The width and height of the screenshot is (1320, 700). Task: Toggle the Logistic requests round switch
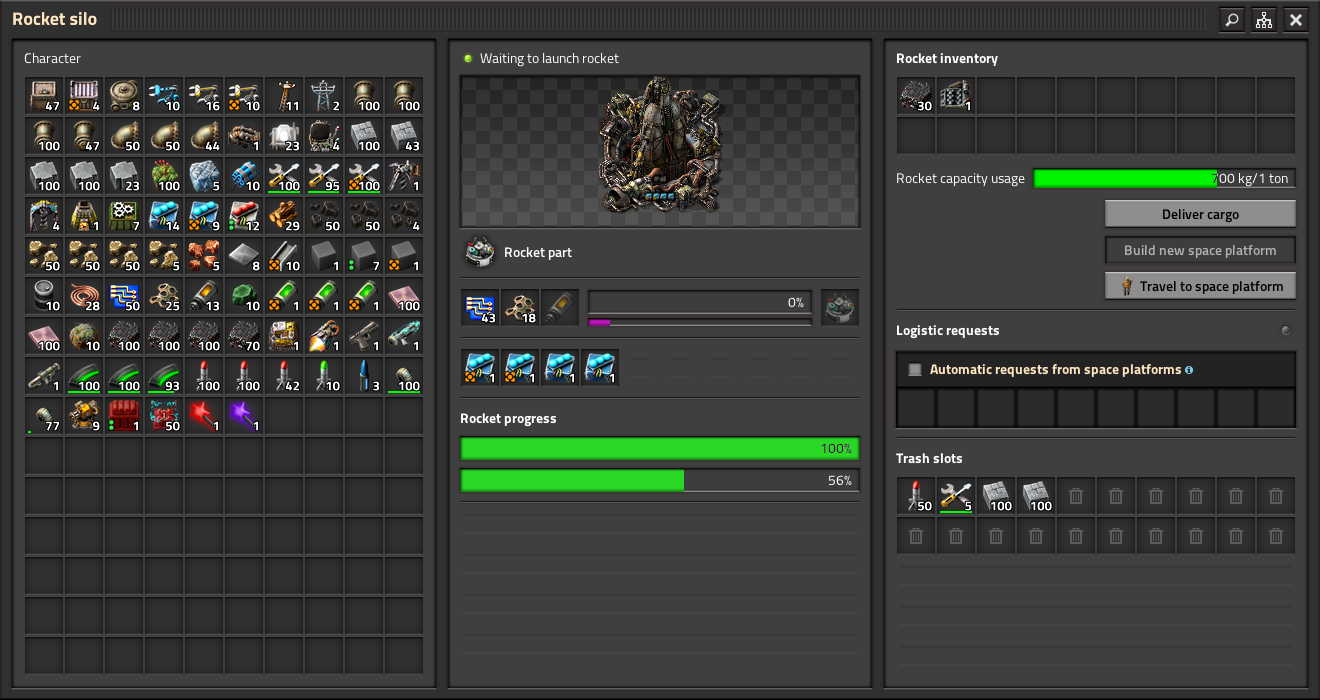point(1286,331)
